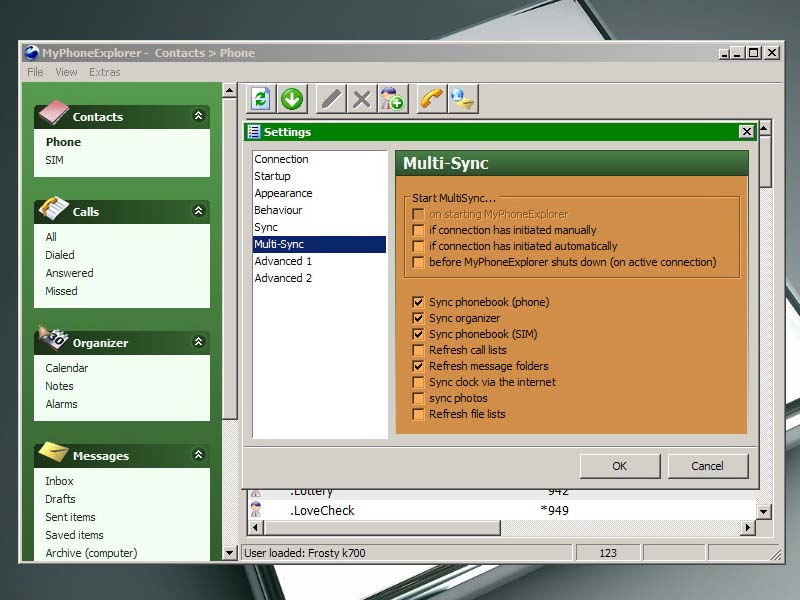
Task: Click the send message globe icon
Action: [463, 98]
